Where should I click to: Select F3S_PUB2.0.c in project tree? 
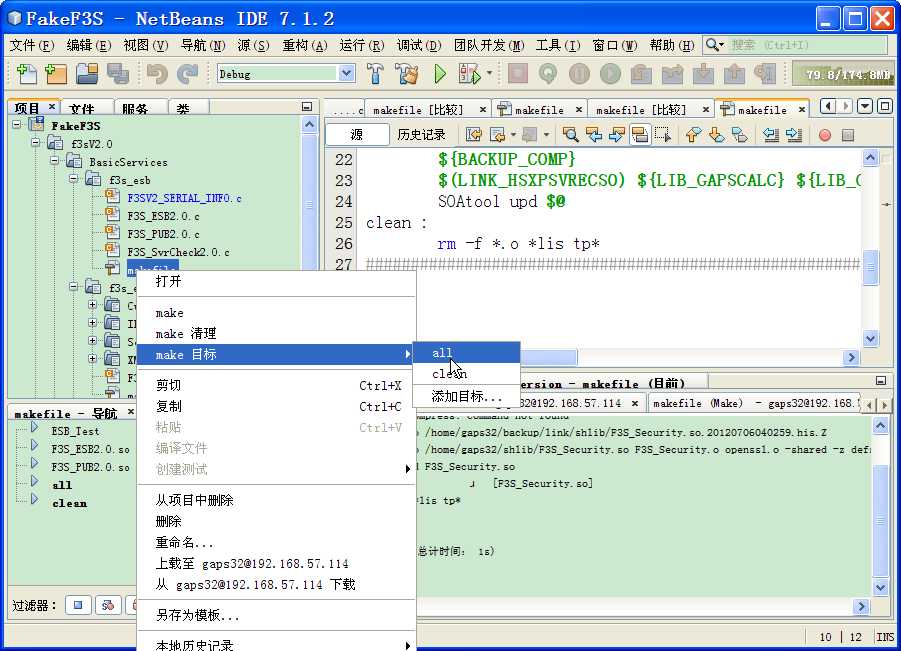pyautogui.click(x=164, y=234)
